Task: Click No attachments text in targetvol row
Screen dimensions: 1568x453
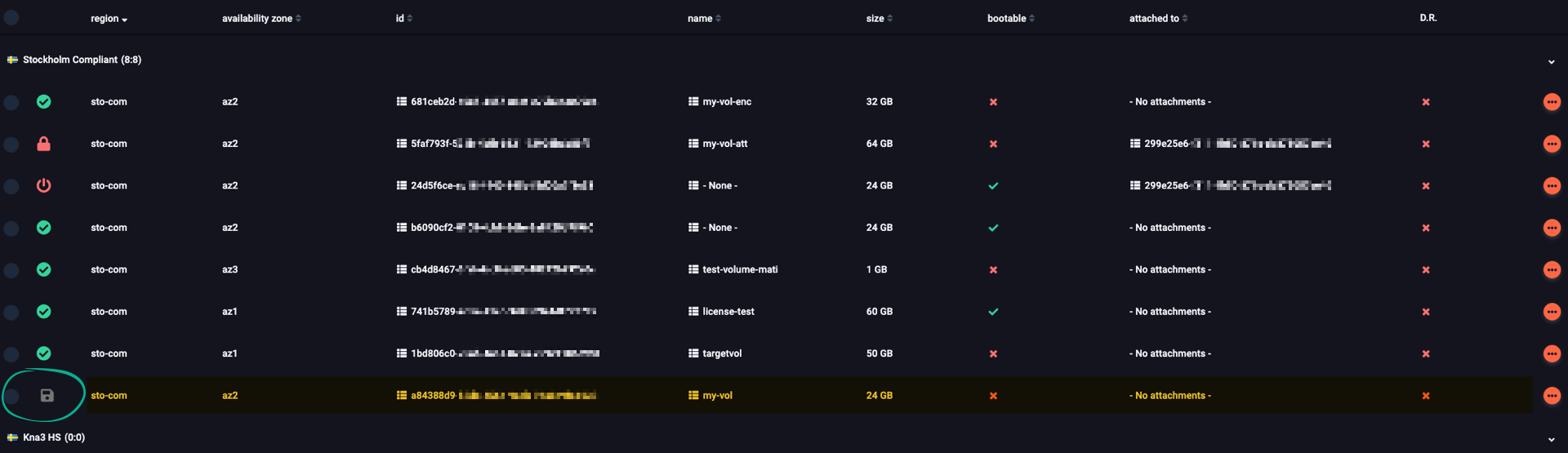Action: [x=1170, y=353]
